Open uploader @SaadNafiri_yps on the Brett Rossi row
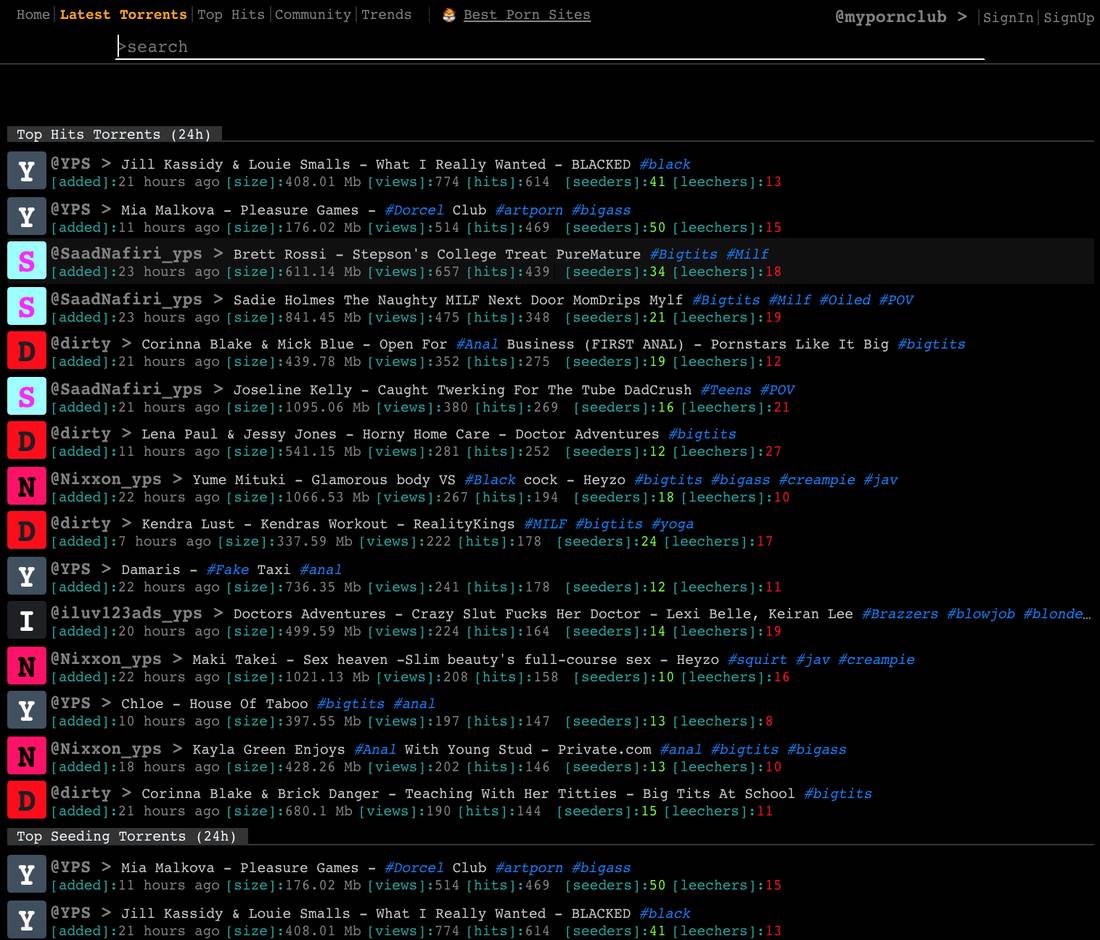Viewport: 1100px width, 940px height. (126, 254)
